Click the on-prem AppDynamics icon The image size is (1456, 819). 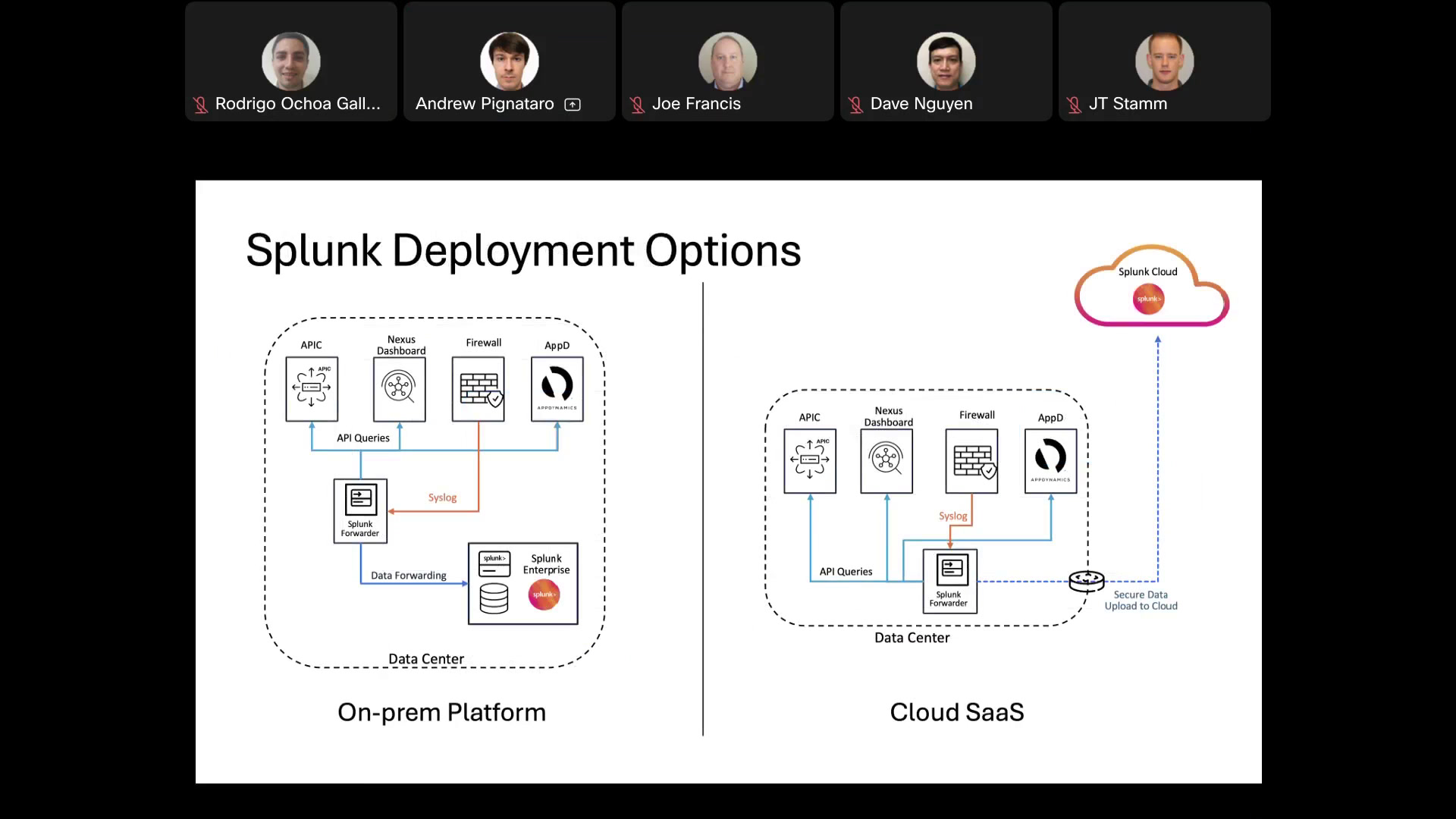[557, 389]
